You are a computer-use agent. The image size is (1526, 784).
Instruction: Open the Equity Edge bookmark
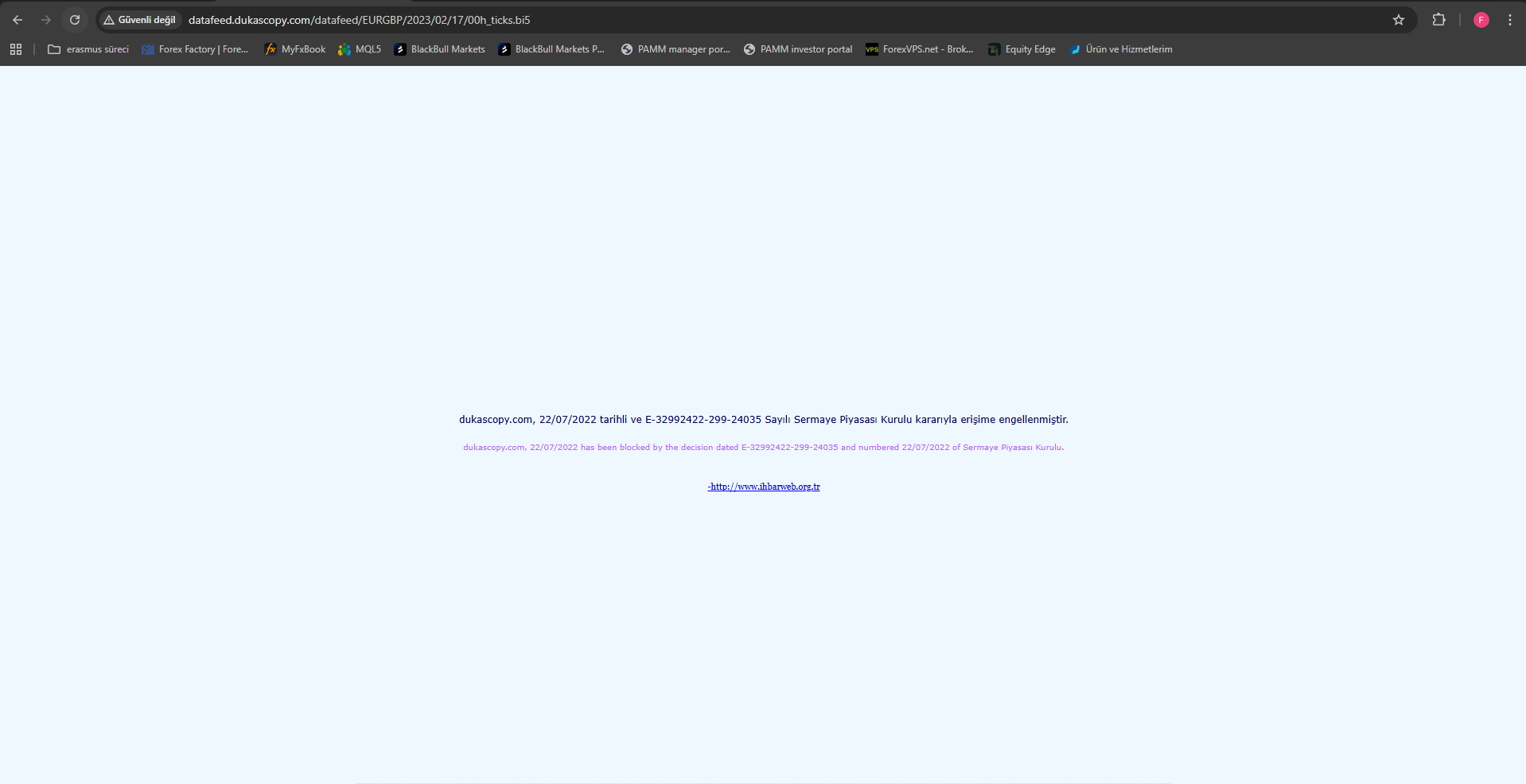point(1022,49)
